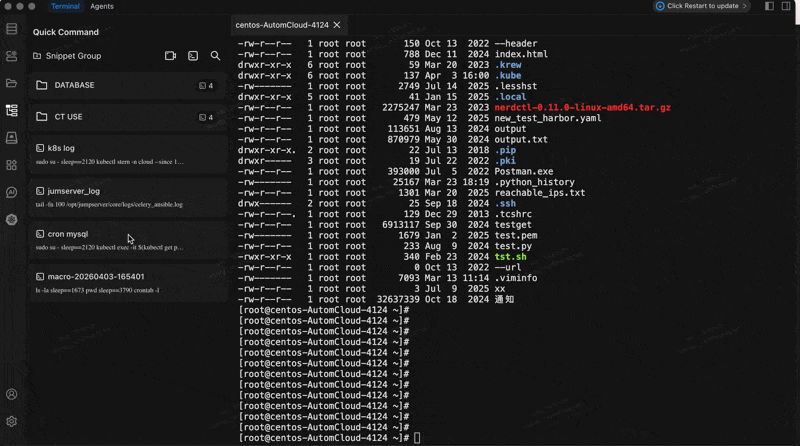800x446 pixels.
Task: Click the Quick Command panel title
Action: tap(66, 32)
